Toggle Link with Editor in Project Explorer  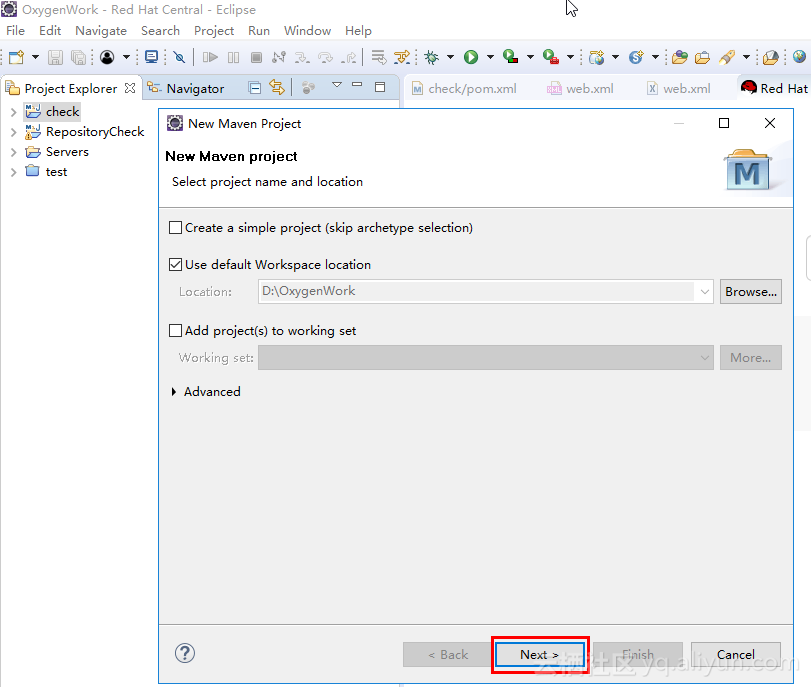[x=277, y=87]
